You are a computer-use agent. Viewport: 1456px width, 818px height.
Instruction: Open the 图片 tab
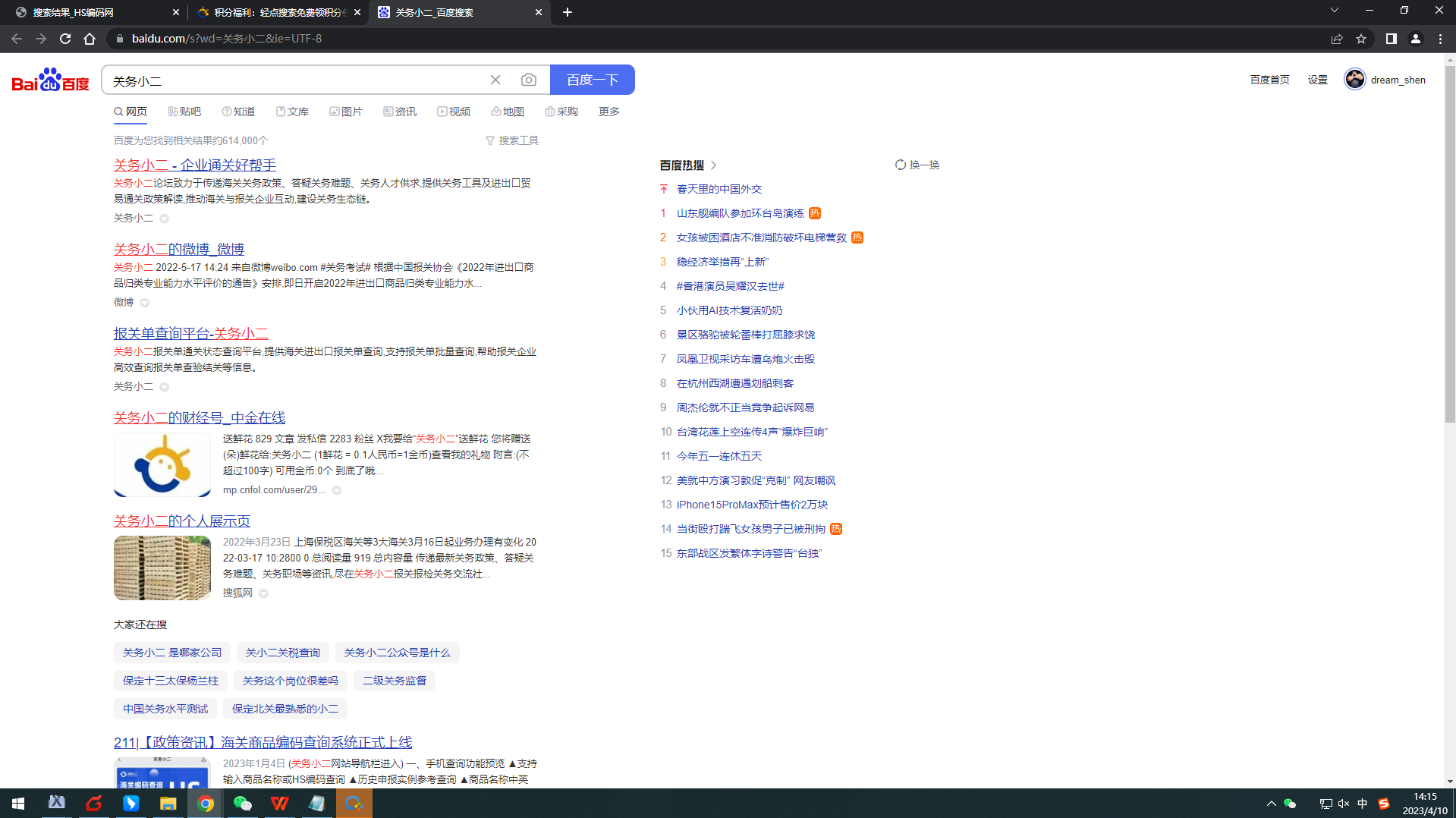[x=346, y=112]
